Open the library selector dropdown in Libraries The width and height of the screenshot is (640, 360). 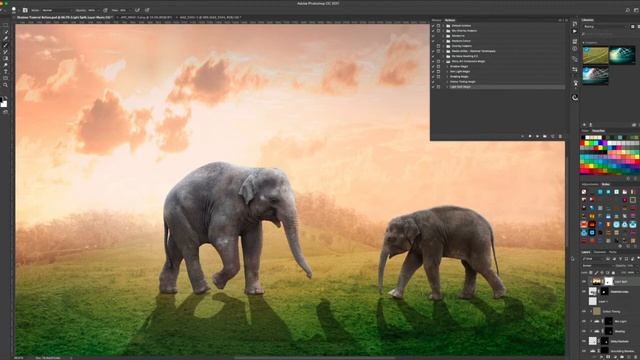(x=605, y=27)
